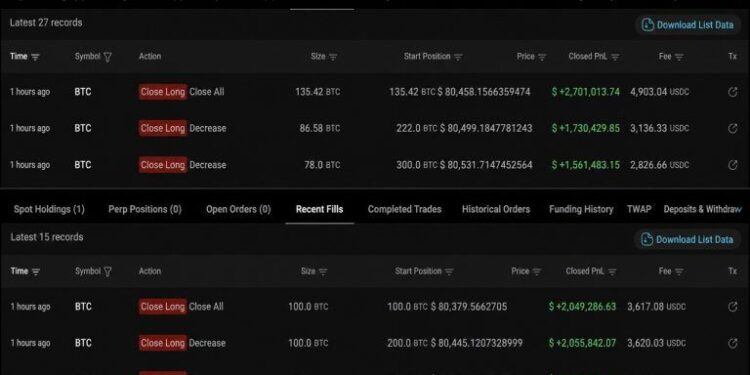This screenshot has width=750, height=375.
Task: Sort by Size in upper table
Action: click(333, 57)
